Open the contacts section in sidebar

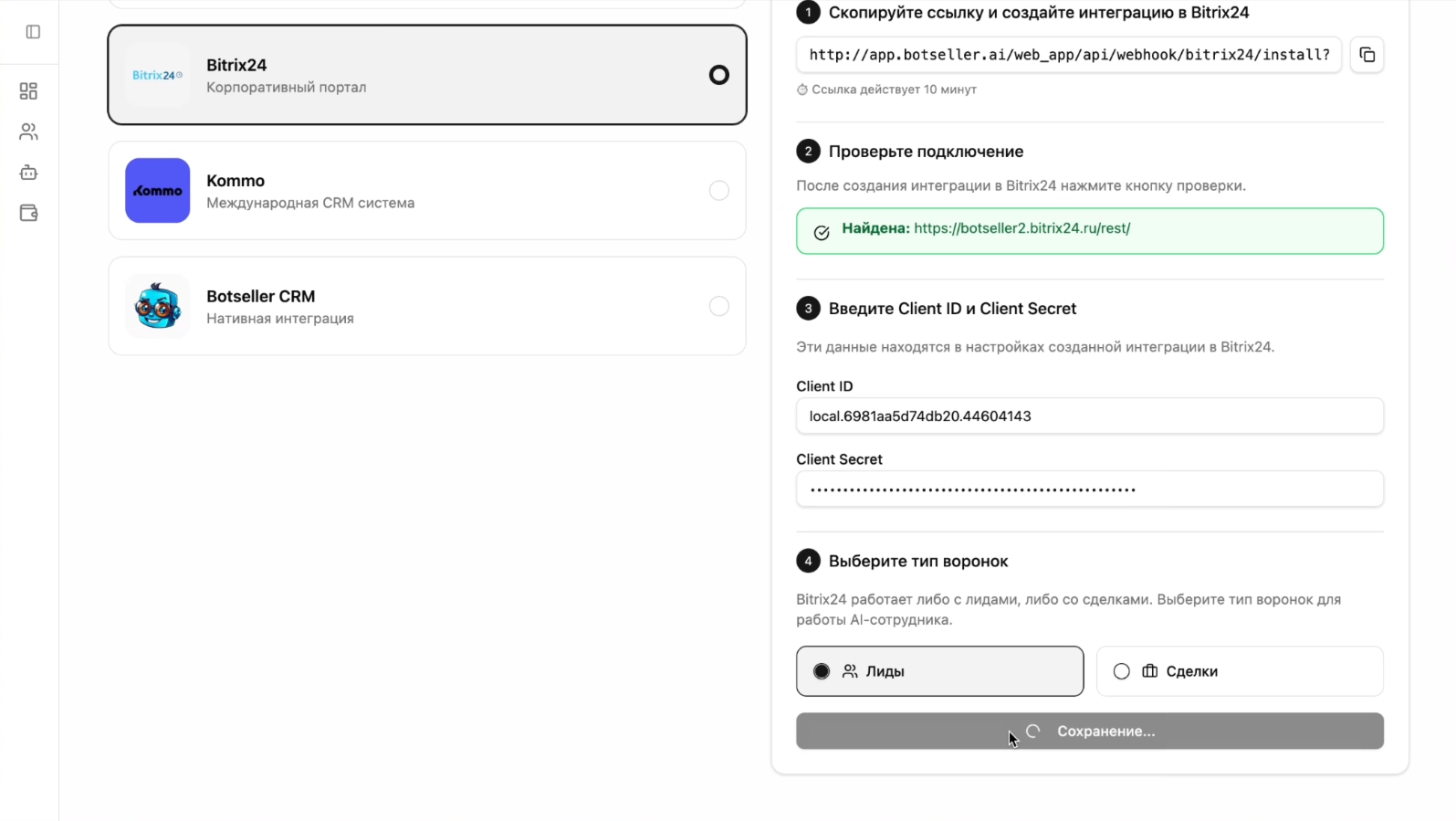coord(28,131)
